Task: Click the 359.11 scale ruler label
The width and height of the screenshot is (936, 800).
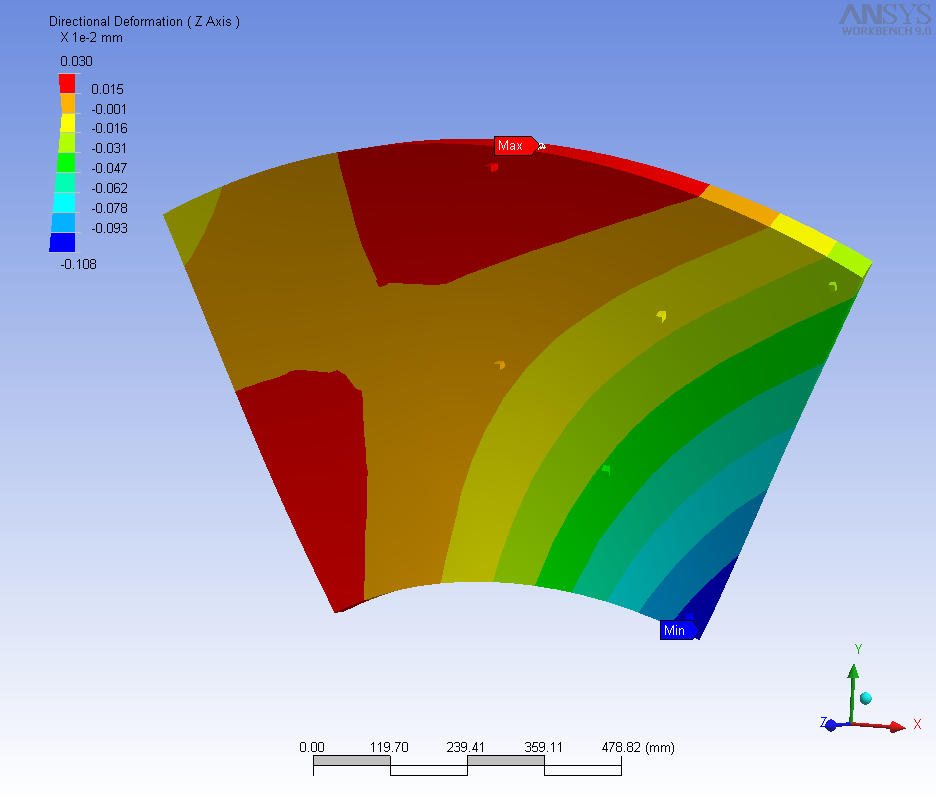Action: (543, 747)
